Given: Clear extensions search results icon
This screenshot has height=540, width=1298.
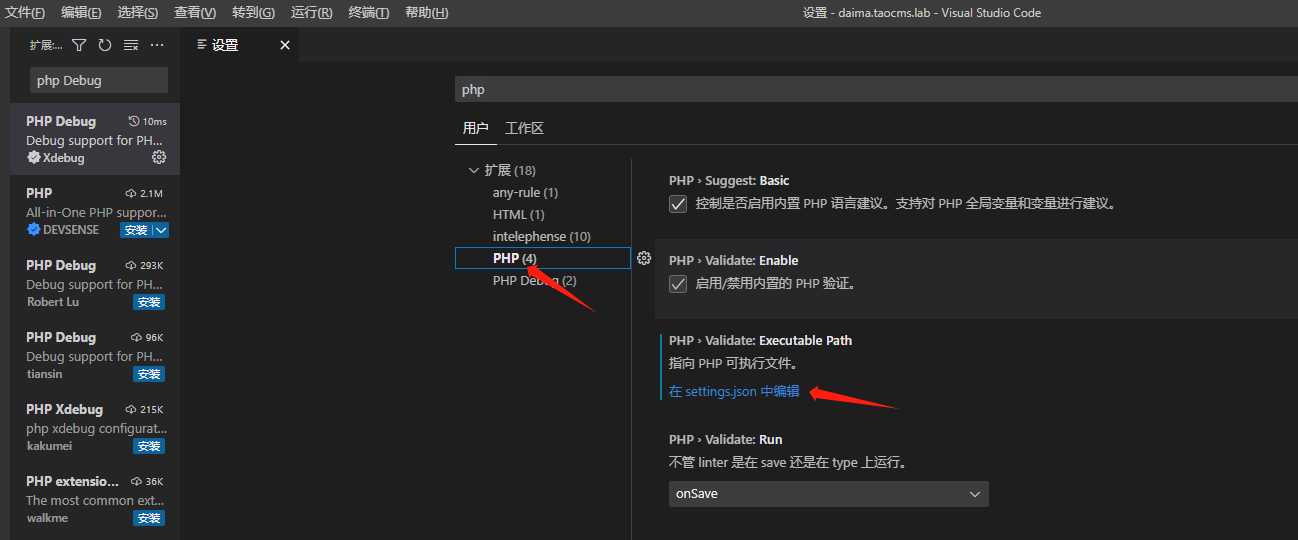Looking at the screenshot, I should [131, 45].
